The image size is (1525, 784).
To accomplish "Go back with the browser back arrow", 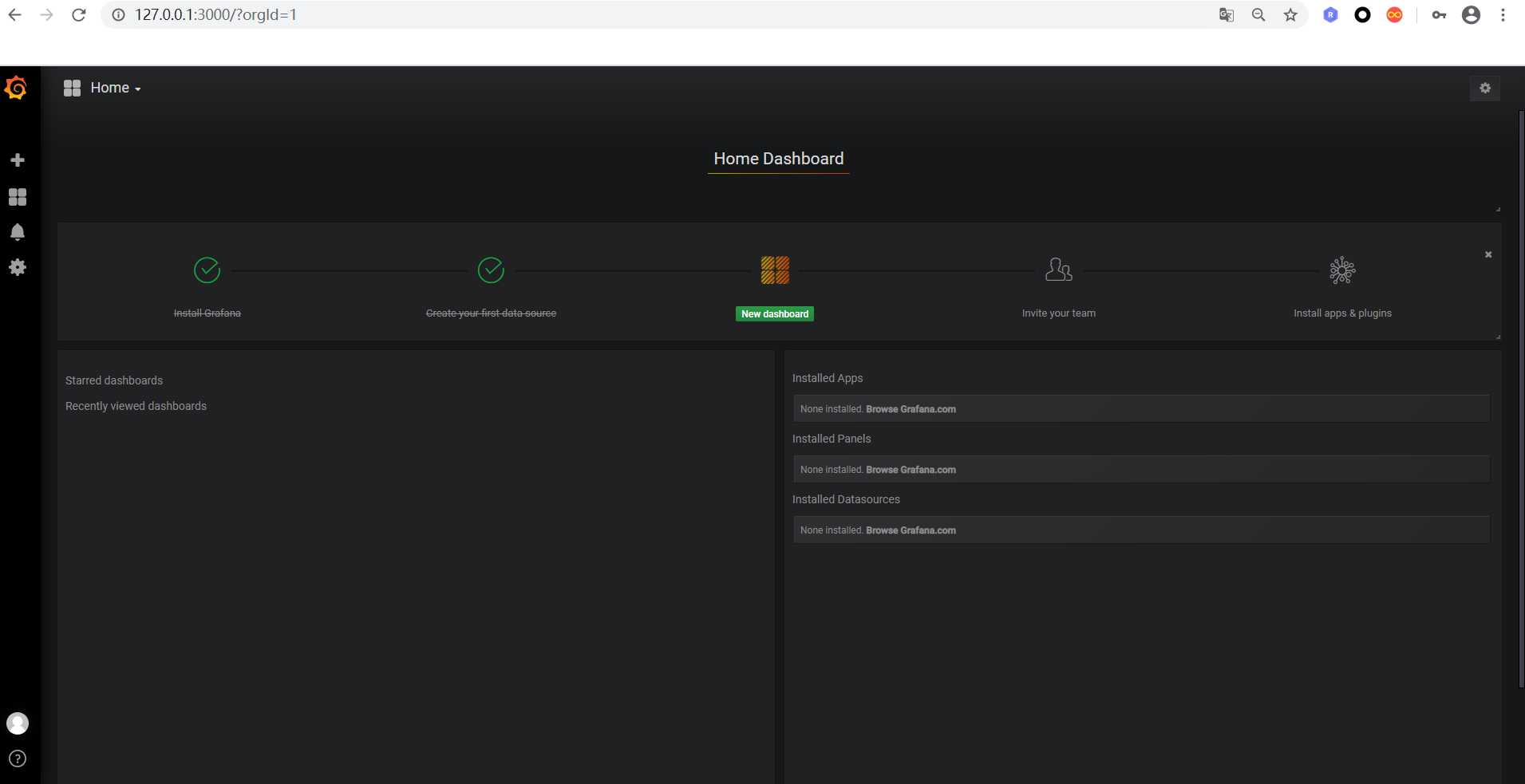I will click(x=15, y=15).
